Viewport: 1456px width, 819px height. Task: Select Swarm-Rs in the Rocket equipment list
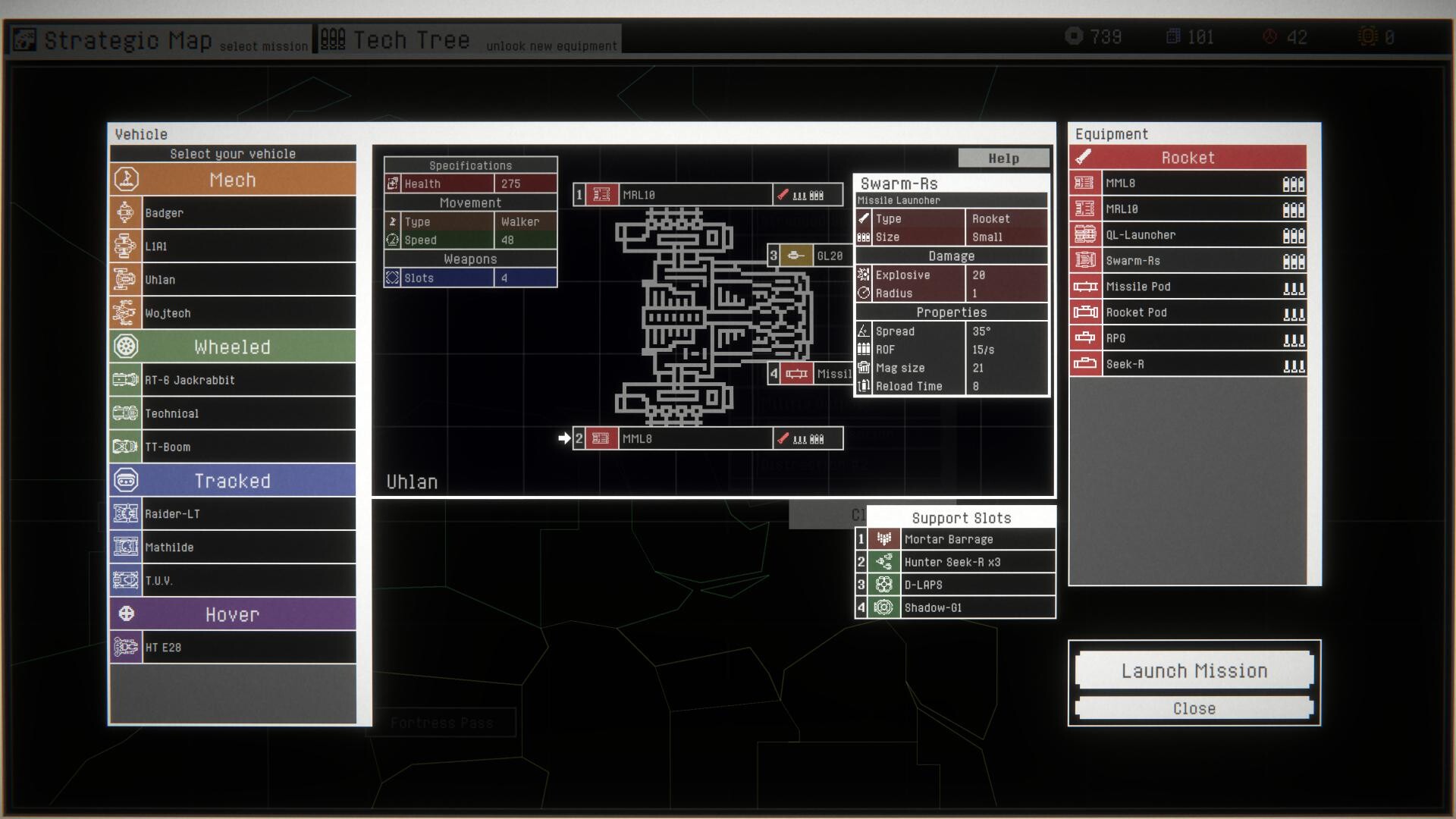pyautogui.click(x=1168, y=260)
